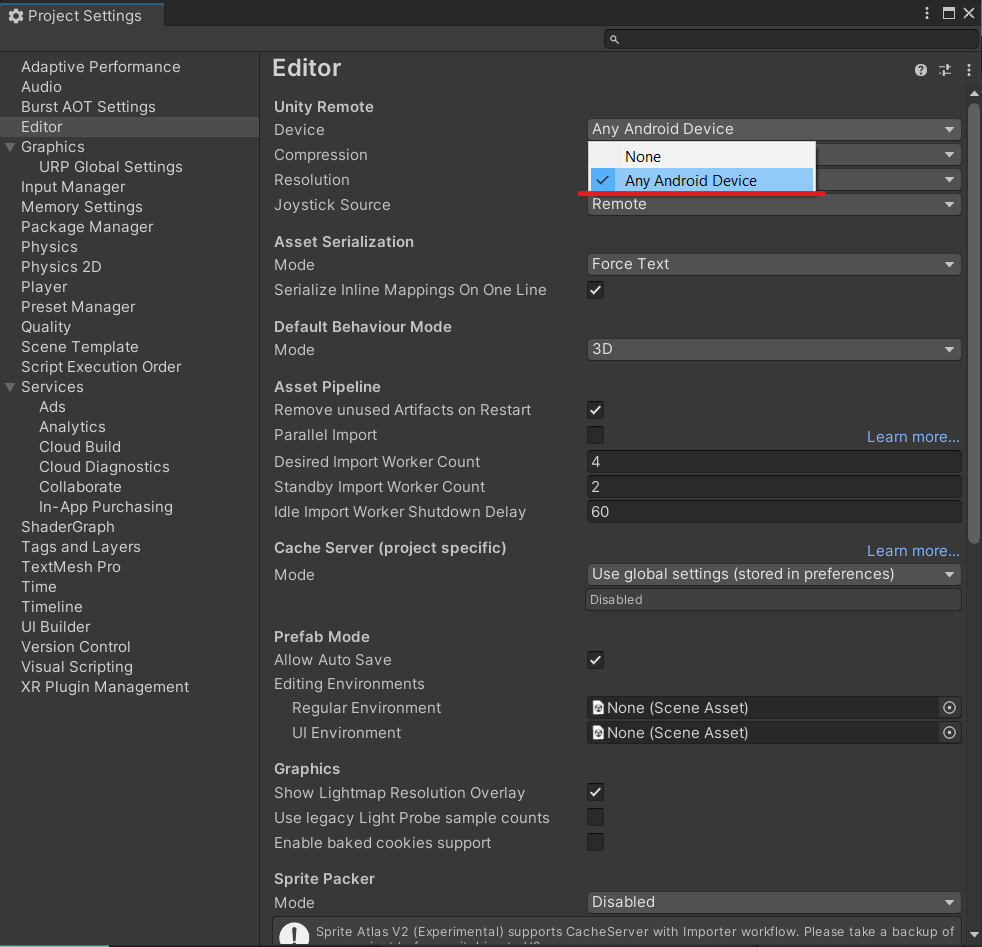The width and height of the screenshot is (982, 947).
Task: Open the Cache Server Mode dropdown
Action: 773,574
